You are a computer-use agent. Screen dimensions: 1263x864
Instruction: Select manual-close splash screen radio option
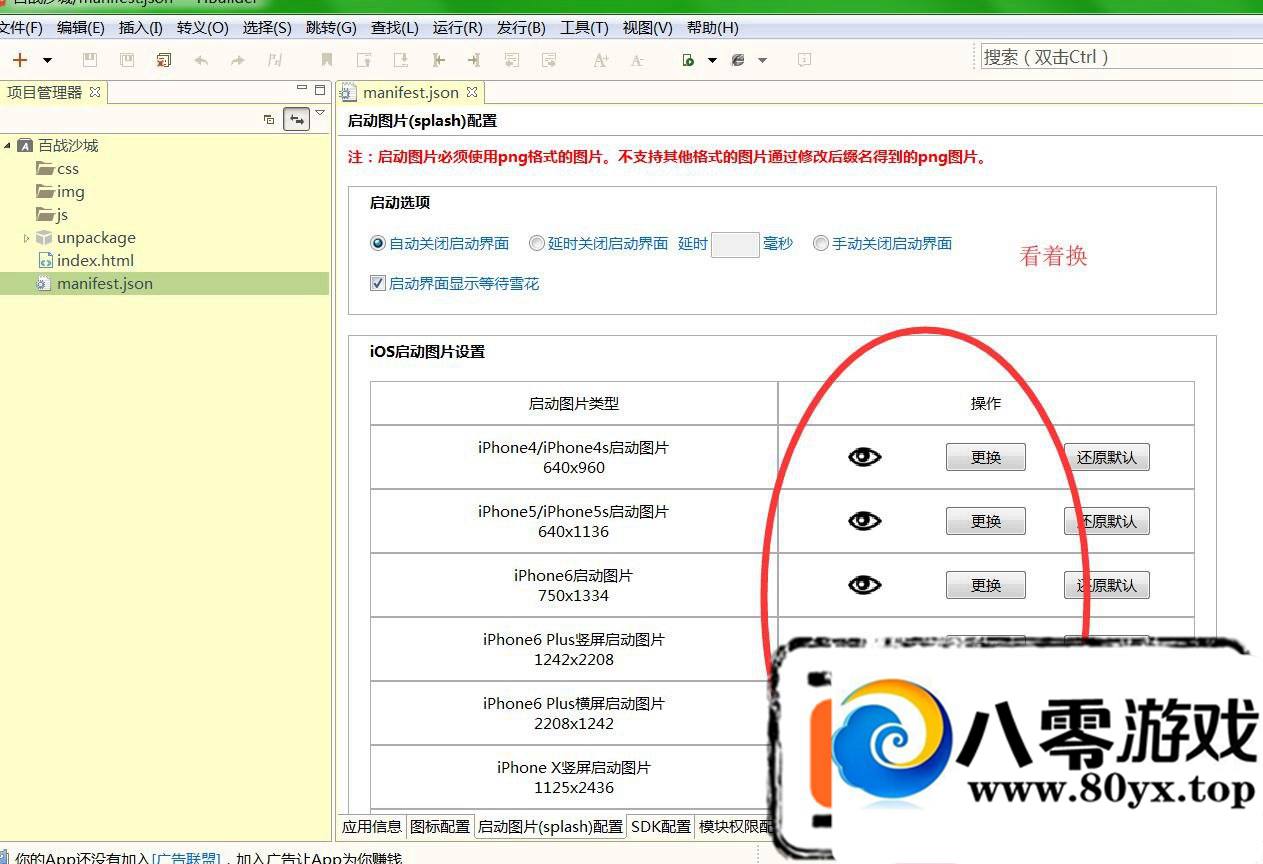(821, 243)
